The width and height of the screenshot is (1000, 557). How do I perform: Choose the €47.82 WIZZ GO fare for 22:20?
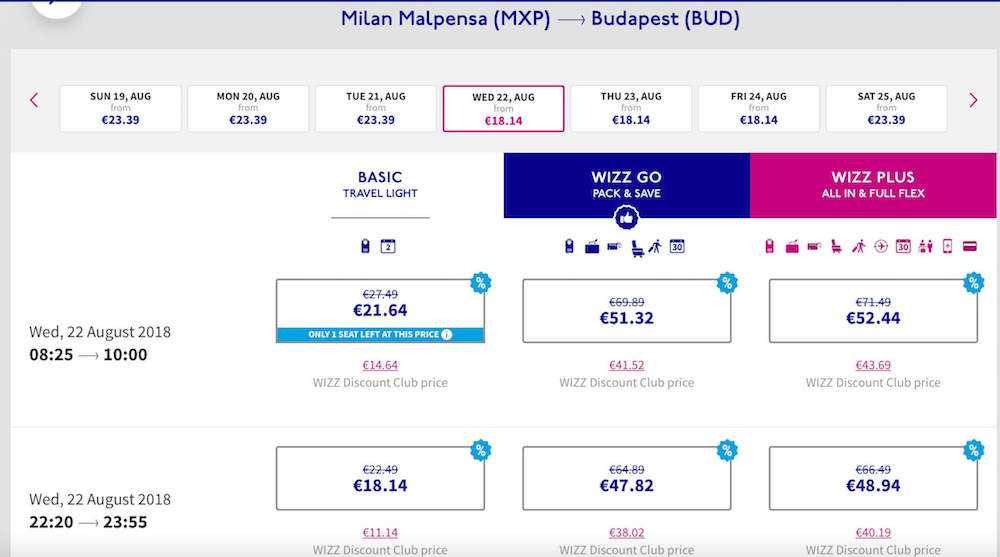click(627, 478)
